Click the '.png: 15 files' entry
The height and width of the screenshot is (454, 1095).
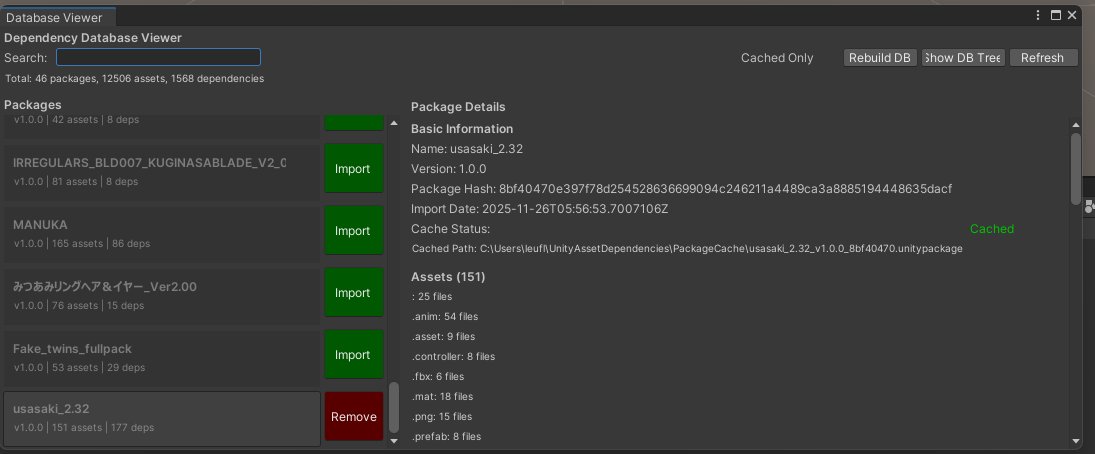[441, 417]
